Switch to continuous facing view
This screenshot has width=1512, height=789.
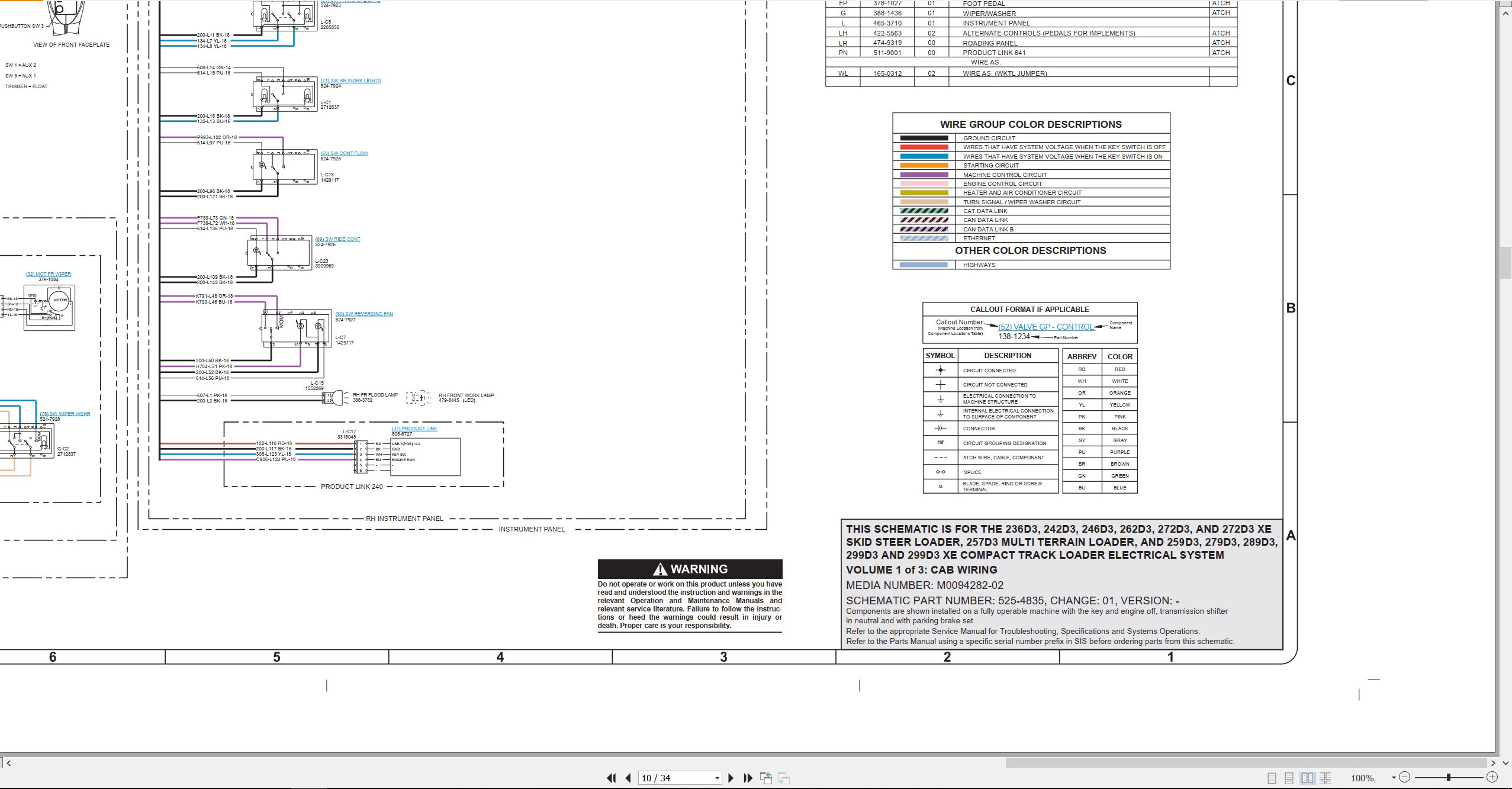pyautogui.click(x=1325, y=778)
